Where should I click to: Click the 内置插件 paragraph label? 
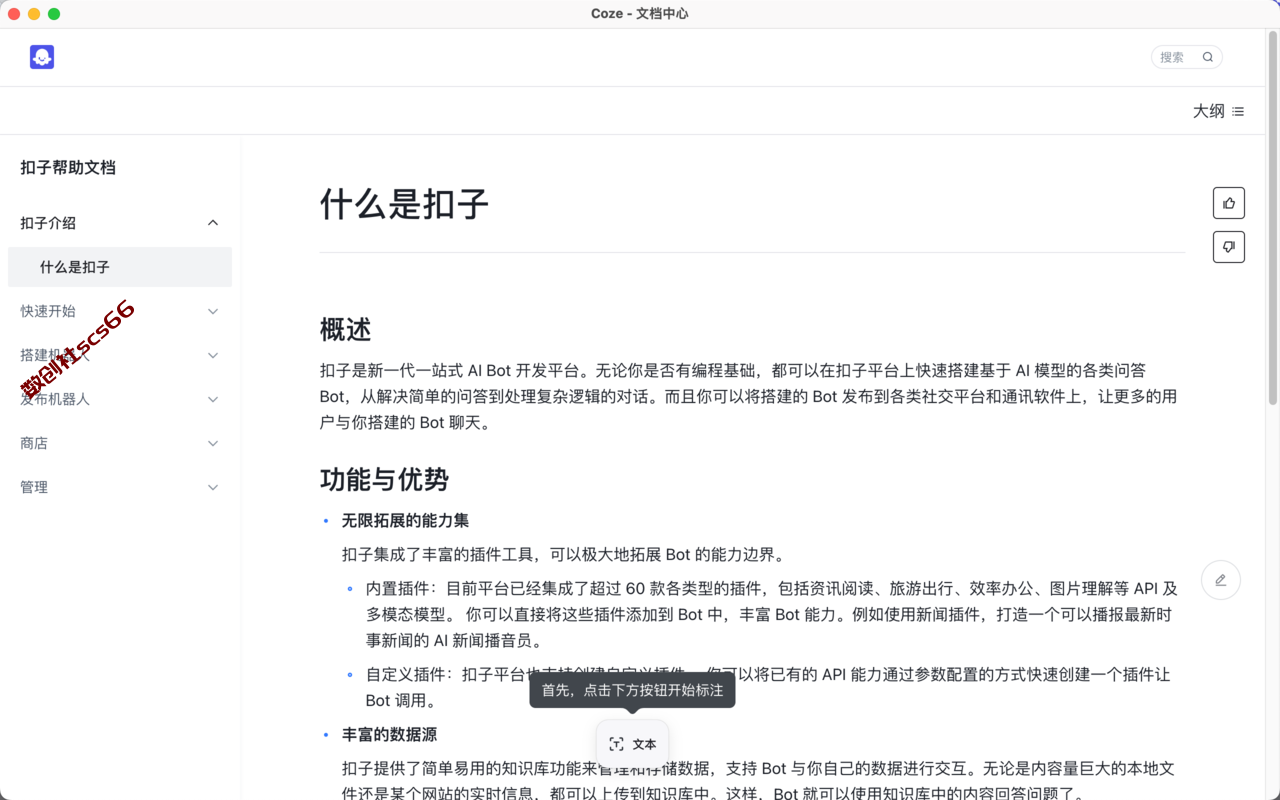coord(399,589)
